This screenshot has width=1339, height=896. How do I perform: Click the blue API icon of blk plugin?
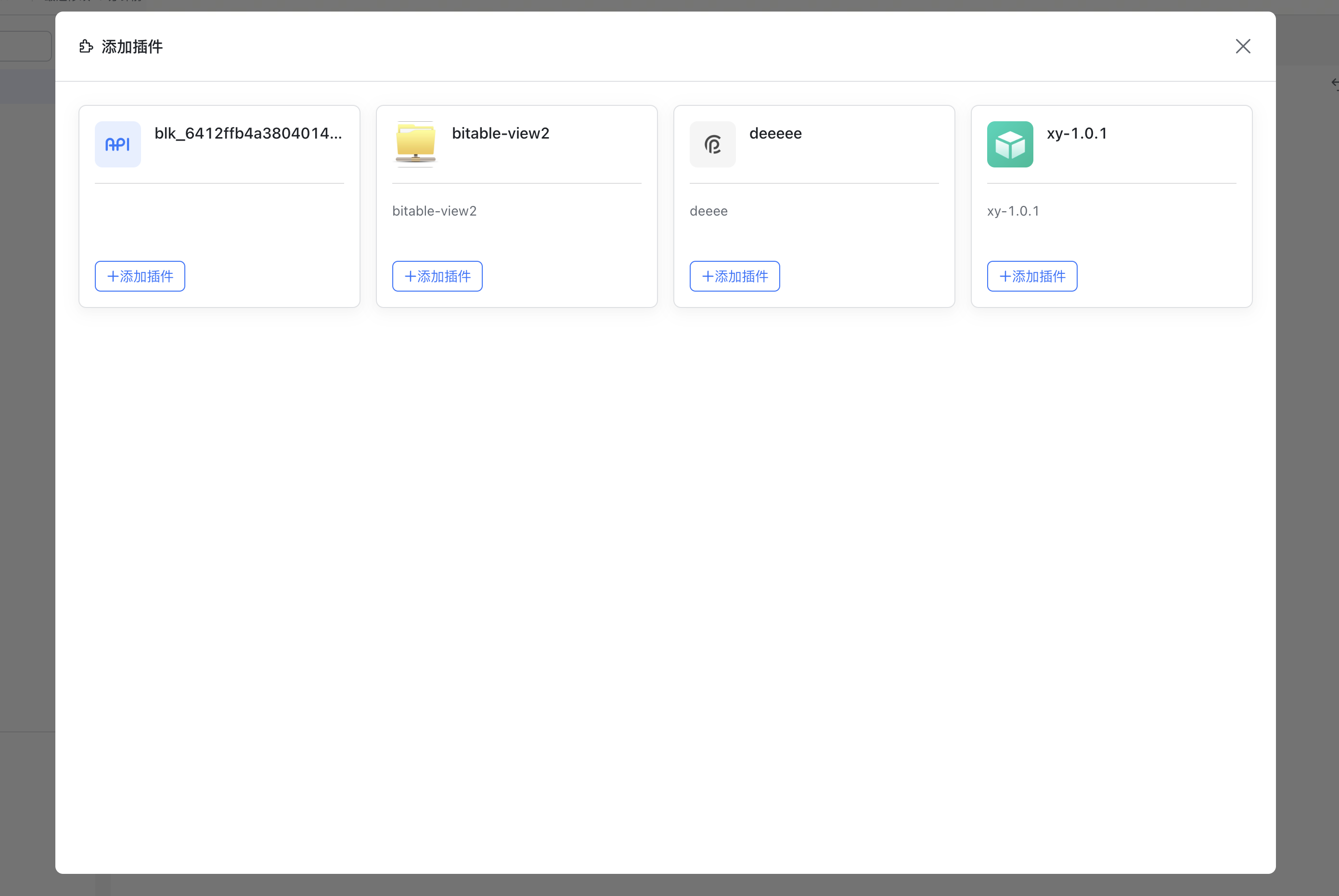click(x=118, y=144)
